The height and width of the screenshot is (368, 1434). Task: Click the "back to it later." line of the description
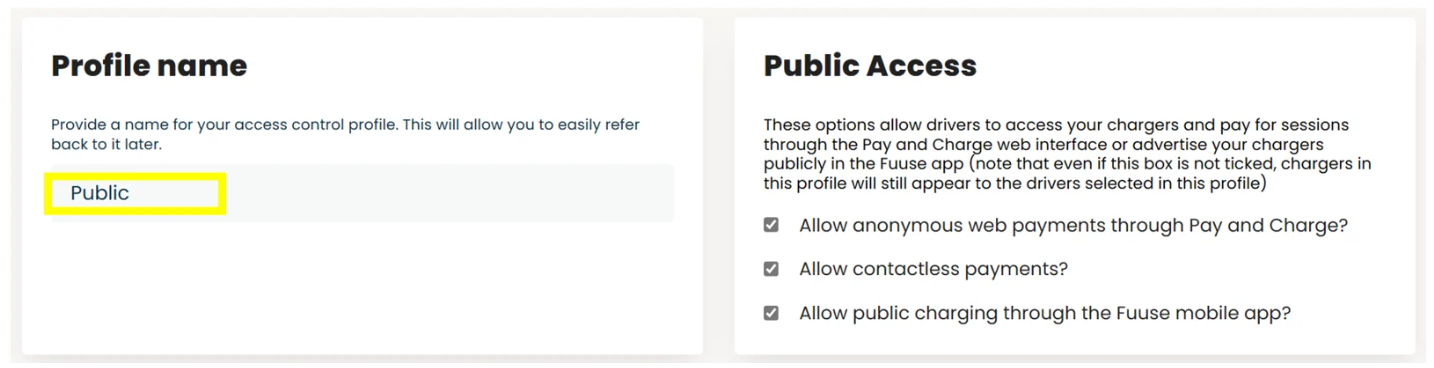point(106,145)
